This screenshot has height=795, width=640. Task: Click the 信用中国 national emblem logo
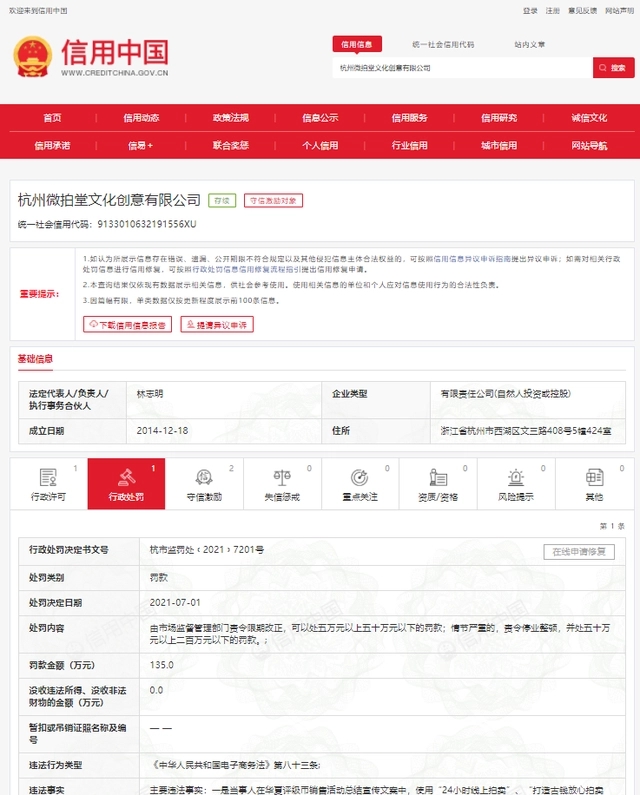pyautogui.click(x=32, y=56)
